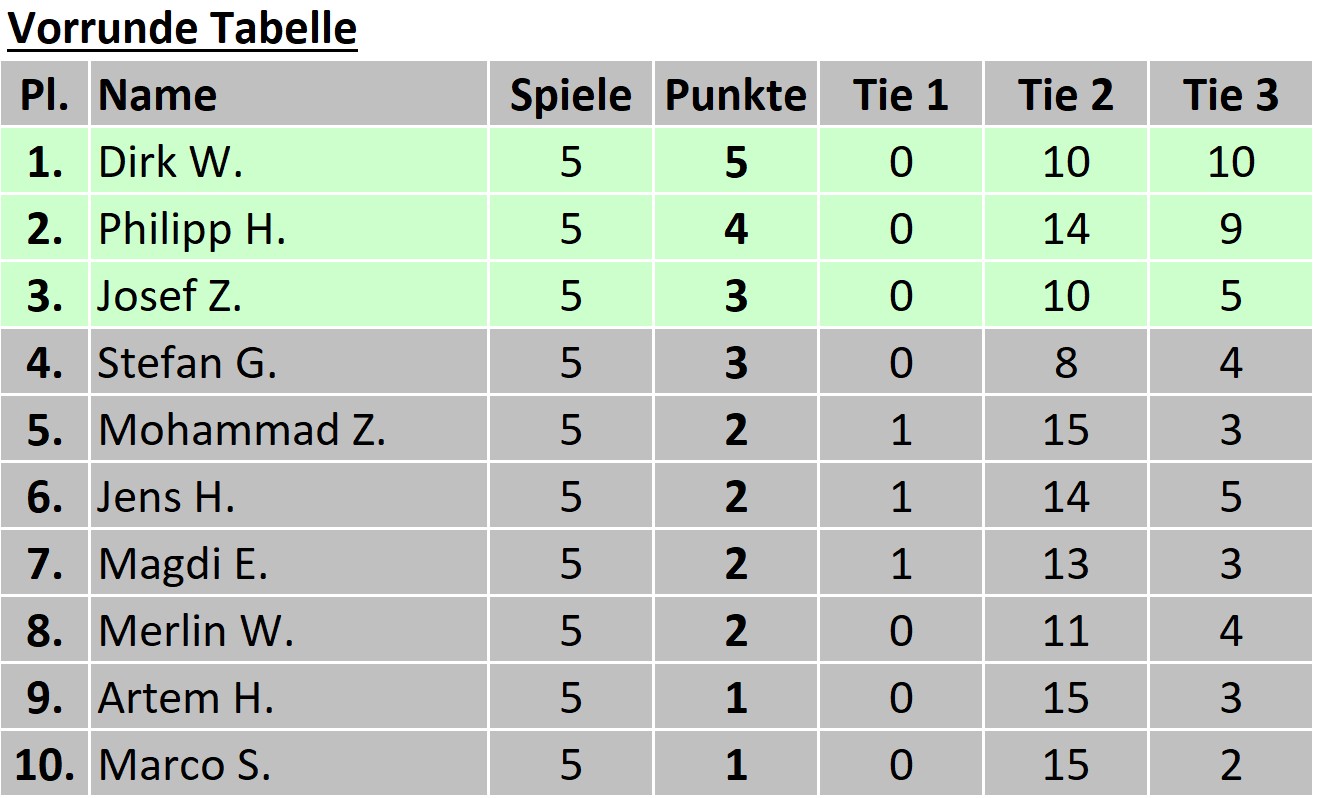The height and width of the screenshot is (798, 1318).
Task: Select the placement number 10. cell
Action: tap(45, 765)
